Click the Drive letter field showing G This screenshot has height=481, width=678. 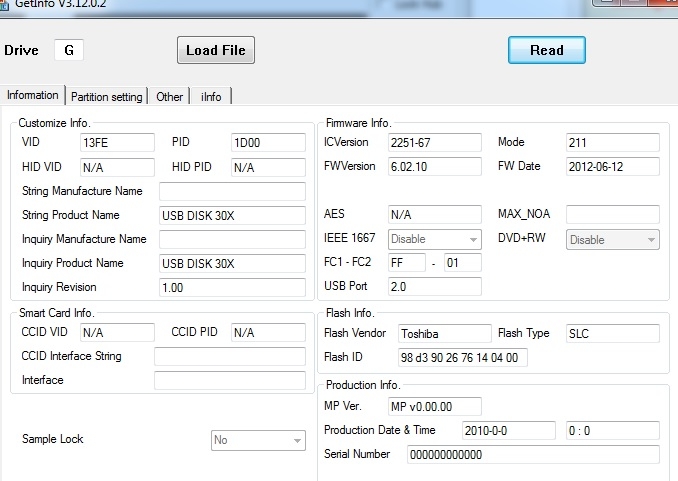[69, 50]
